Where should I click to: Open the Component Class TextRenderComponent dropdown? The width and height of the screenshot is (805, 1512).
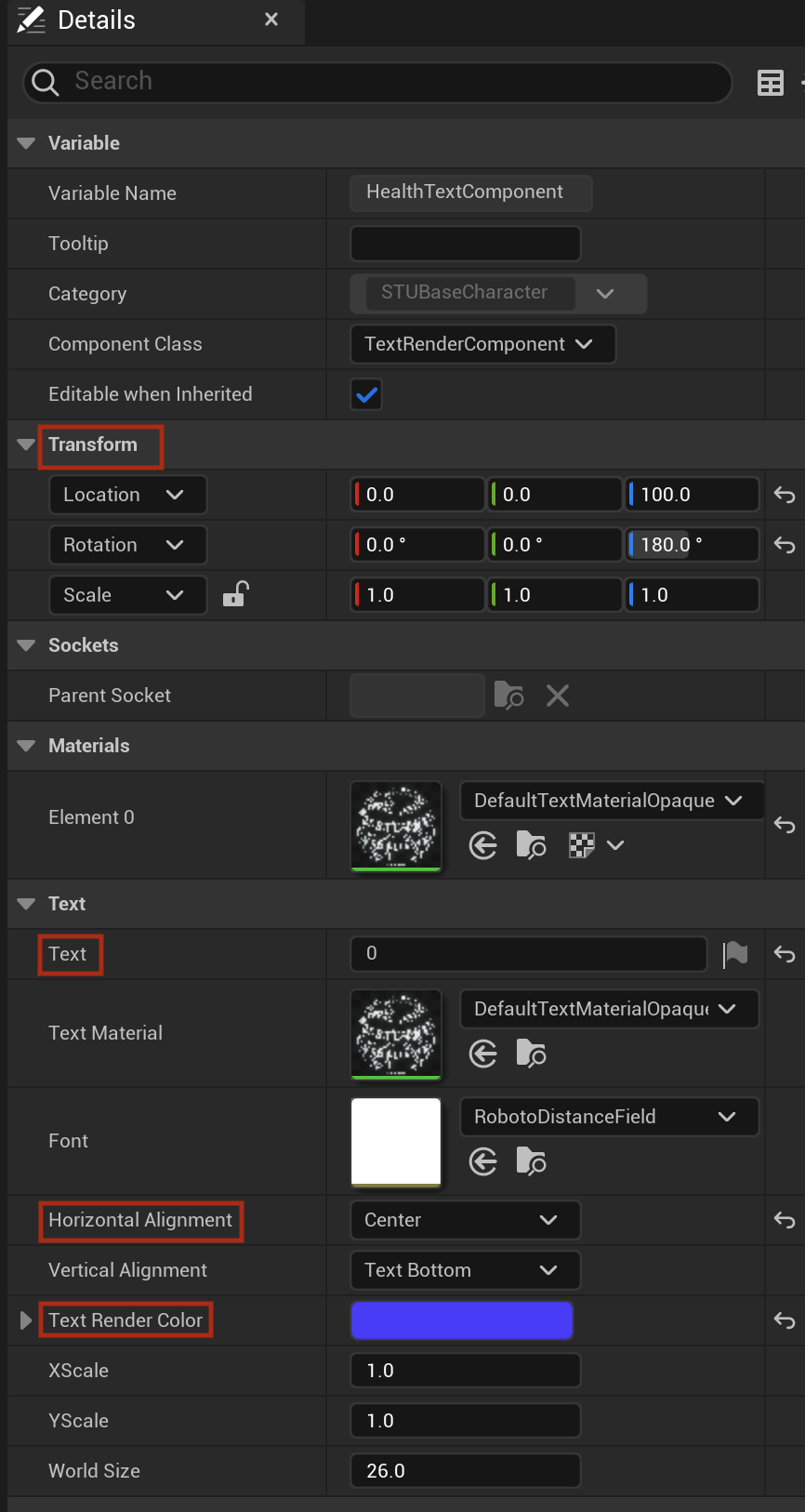click(482, 344)
